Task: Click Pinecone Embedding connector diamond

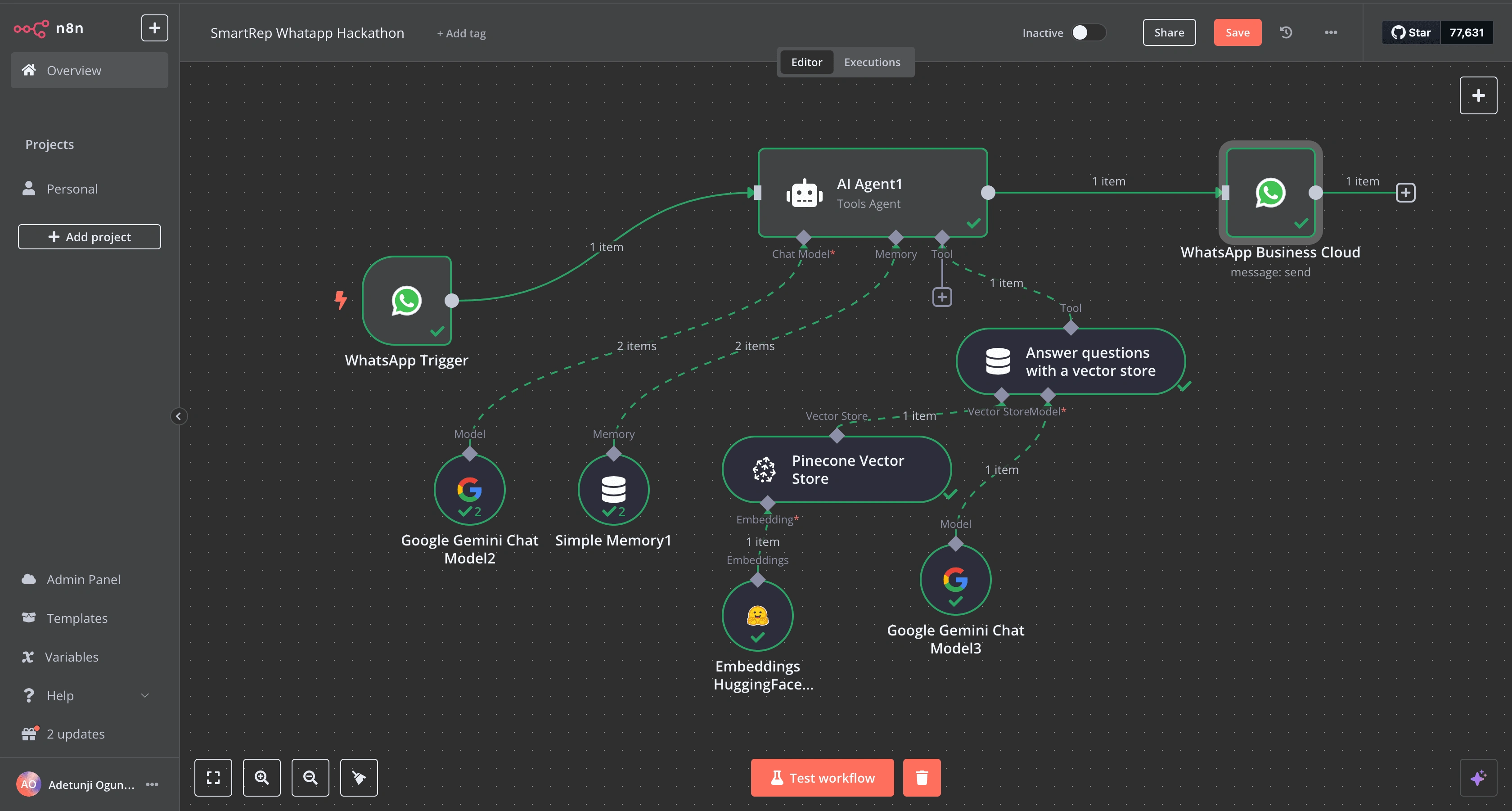Action: [768, 503]
